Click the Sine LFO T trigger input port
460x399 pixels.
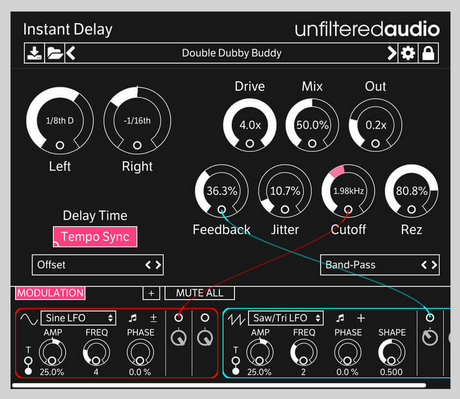[x=29, y=361]
